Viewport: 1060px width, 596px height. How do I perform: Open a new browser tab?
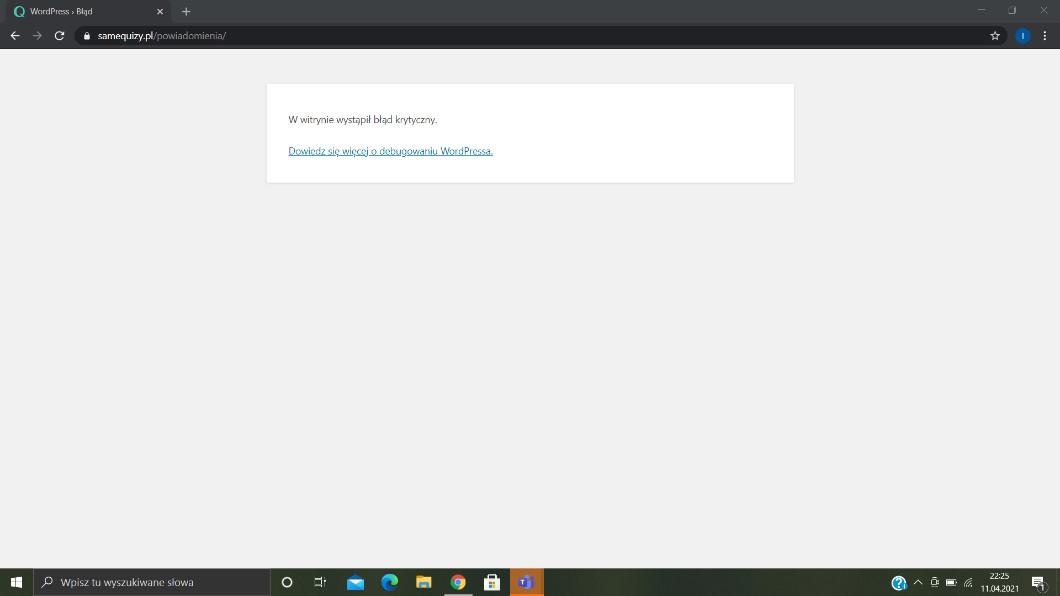coord(186,11)
